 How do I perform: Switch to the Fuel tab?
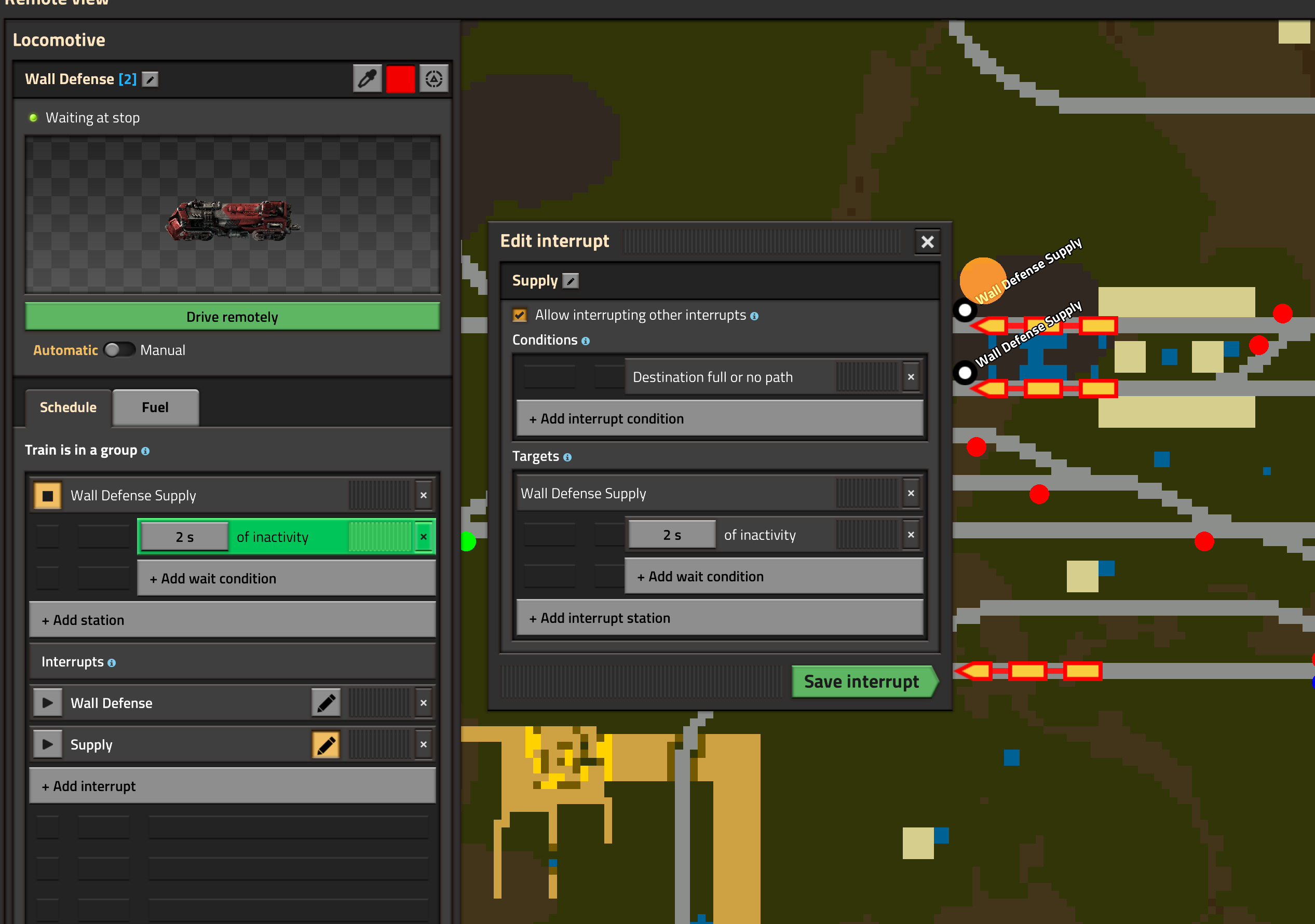tap(155, 407)
